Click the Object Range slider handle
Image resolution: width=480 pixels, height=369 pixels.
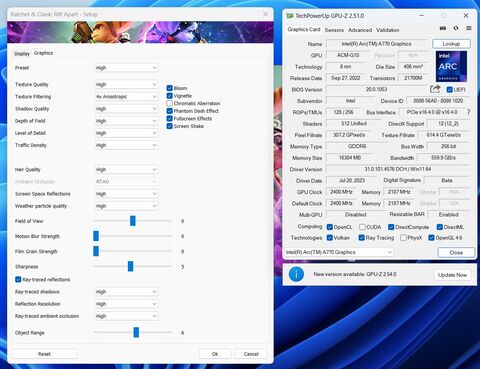[x=136, y=332]
